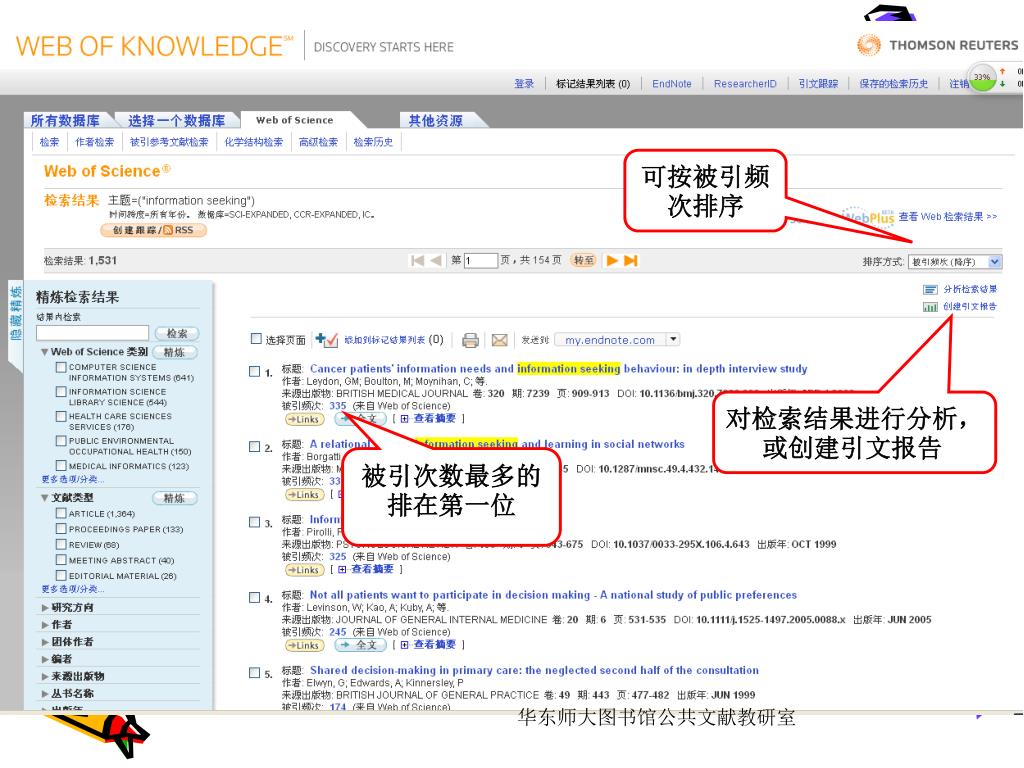The image size is (1024, 768).
Task: Click the Thomson Reuters logo
Action: pos(938,45)
